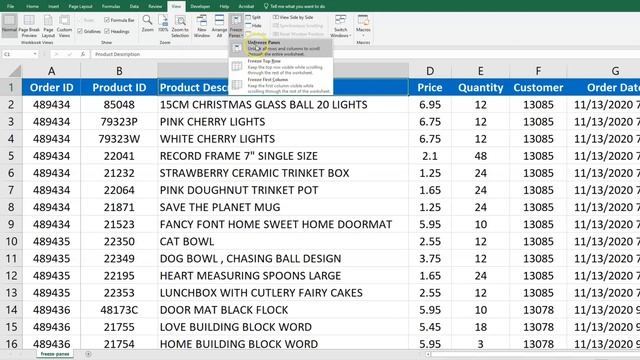Open the Switch Windows dropdown

(x=340, y=26)
